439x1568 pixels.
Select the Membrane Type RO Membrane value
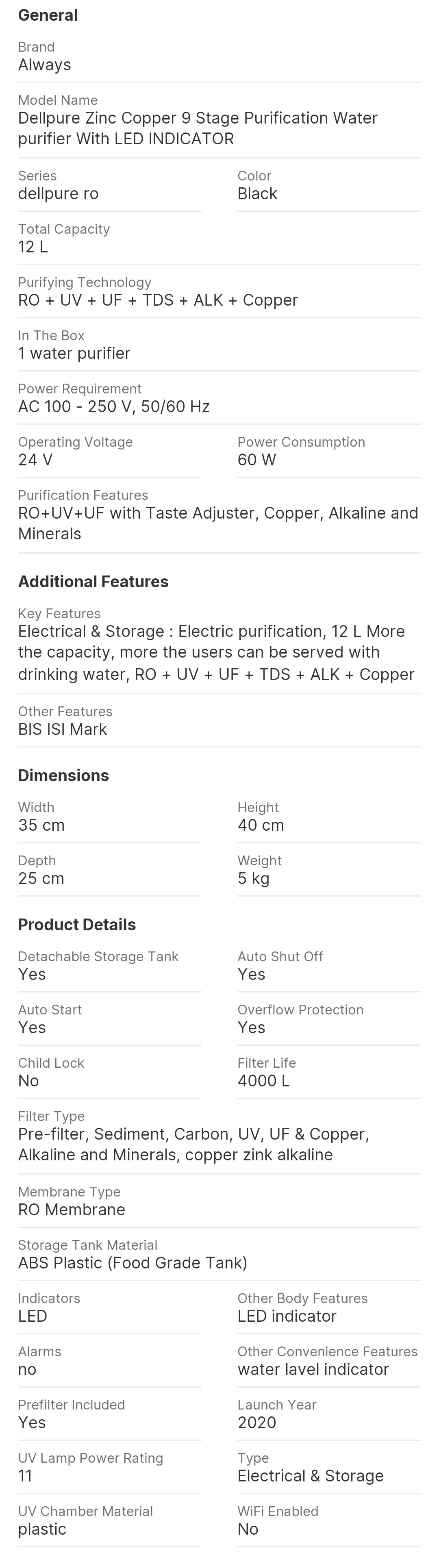(x=71, y=1210)
